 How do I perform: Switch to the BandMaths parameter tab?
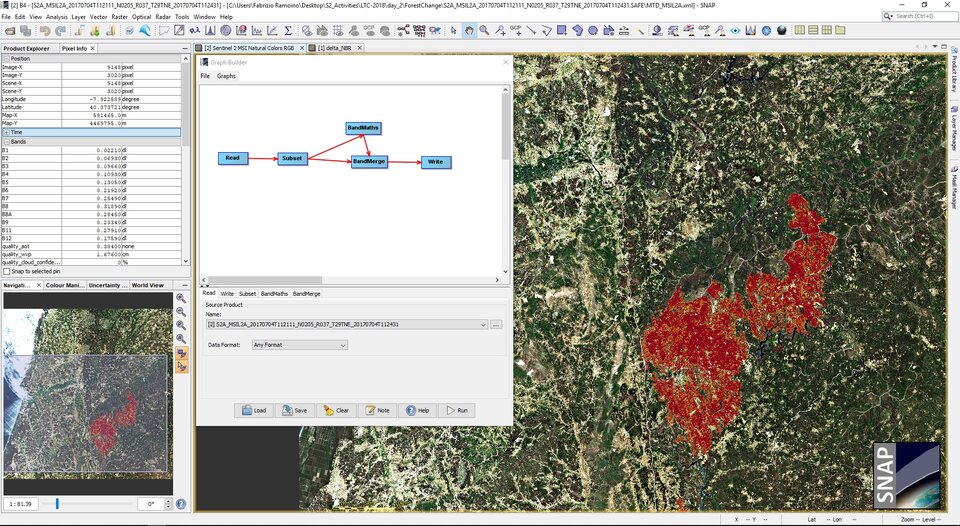274,294
